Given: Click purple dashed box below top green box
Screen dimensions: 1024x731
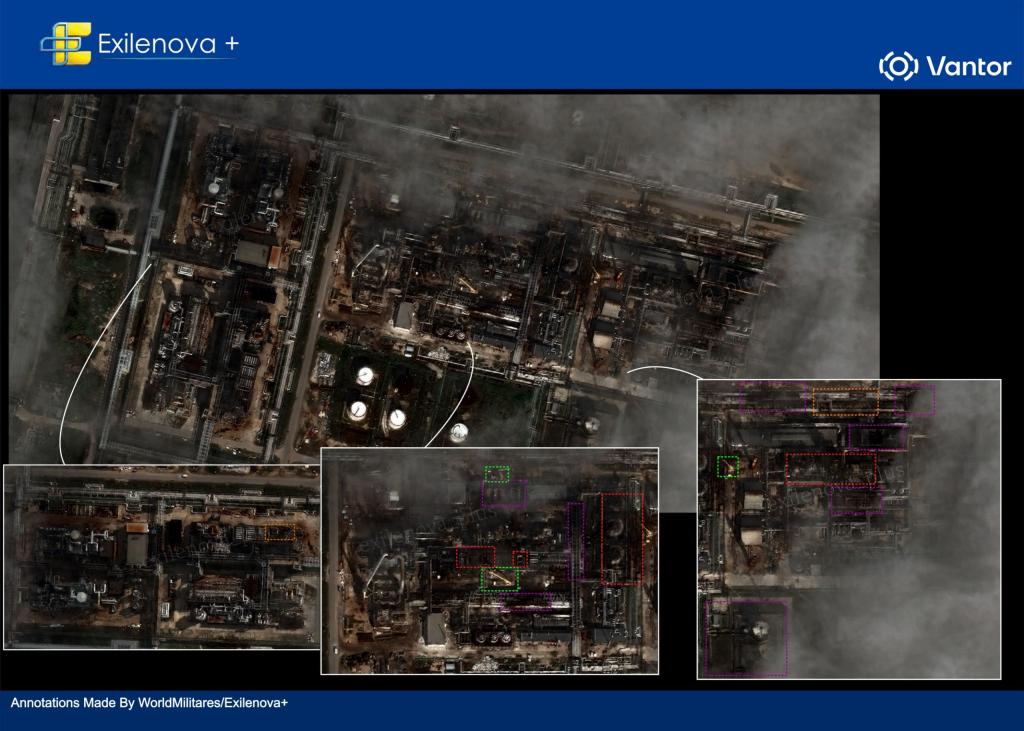Looking at the screenshot, I should coord(504,495).
